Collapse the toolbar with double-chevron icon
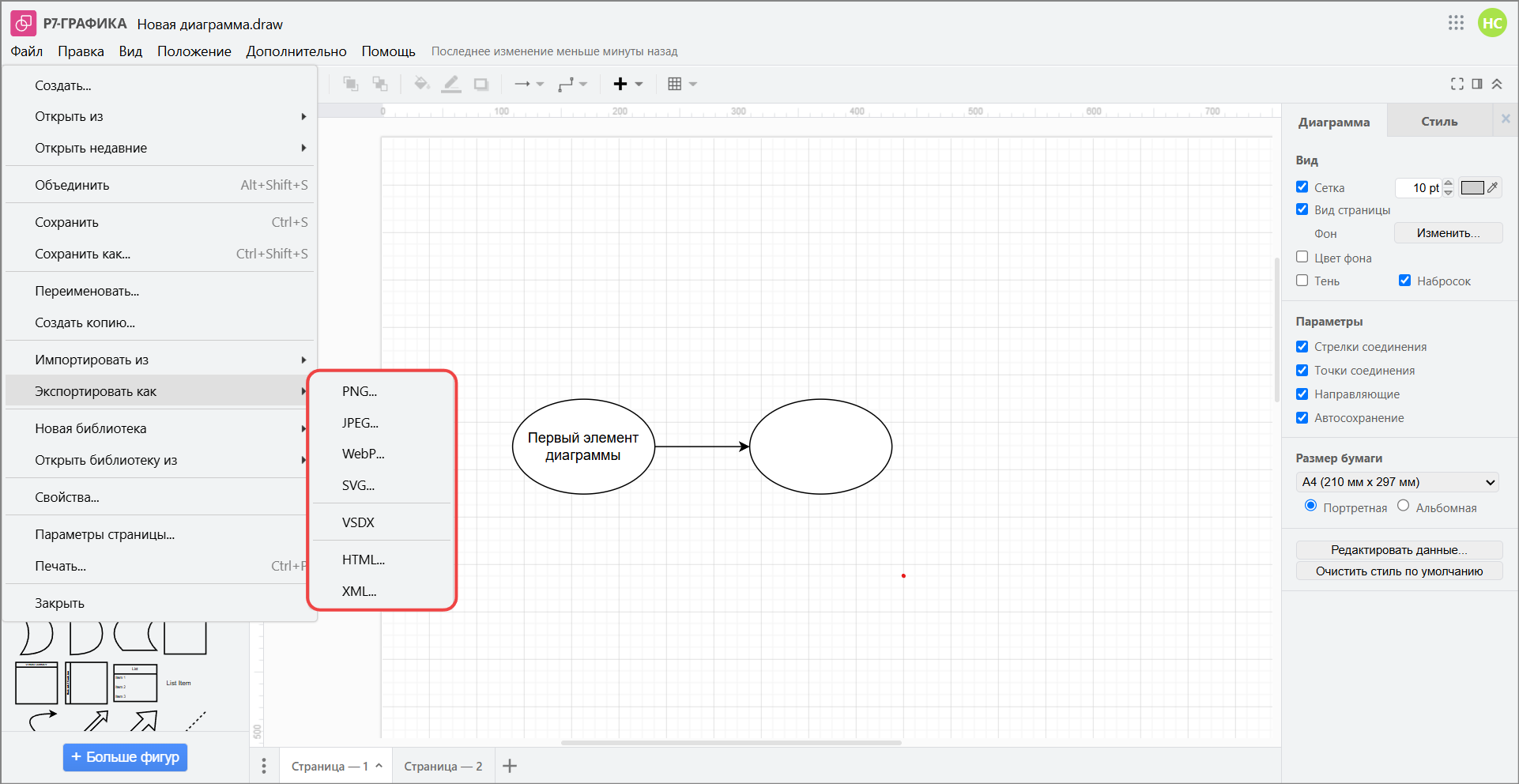This screenshot has width=1519, height=784. pyautogui.click(x=1497, y=84)
